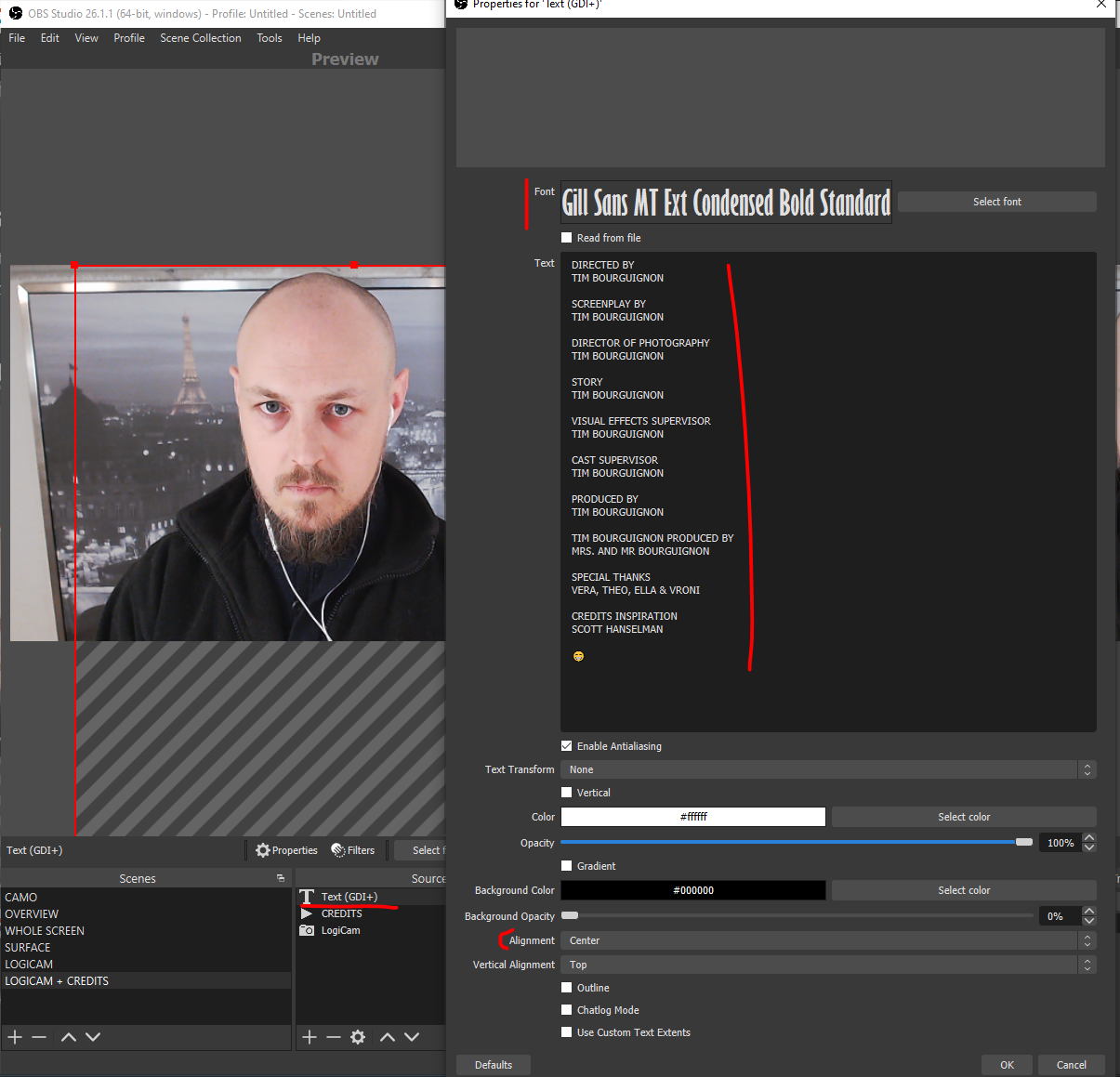Enable Chatlog Mode
This screenshot has width=1120, height=1077.
coord(566,1010)
